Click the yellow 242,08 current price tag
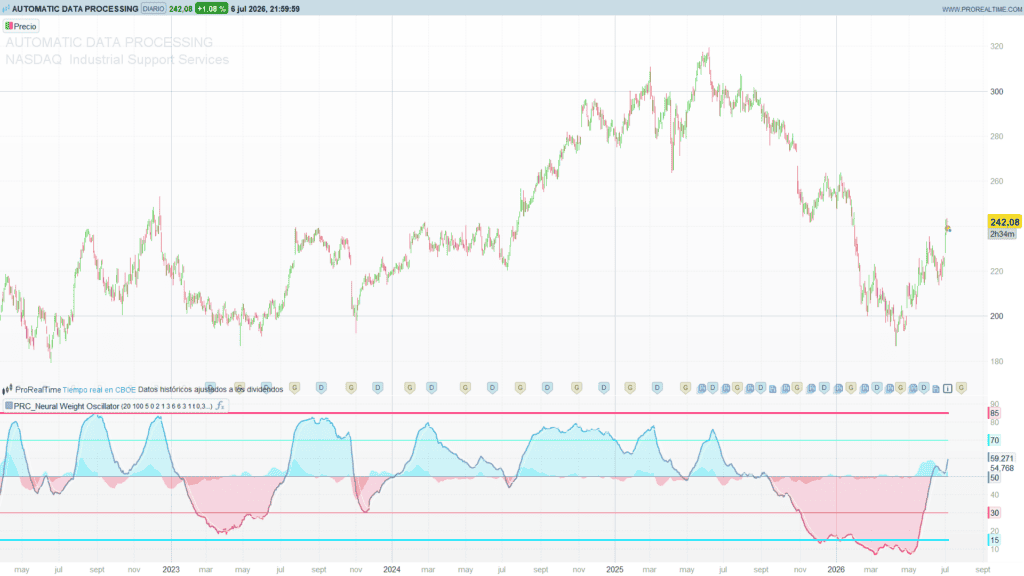The height and width of the screenshot is (576, 1024). pyautogui.click(x=1004, y=223)
